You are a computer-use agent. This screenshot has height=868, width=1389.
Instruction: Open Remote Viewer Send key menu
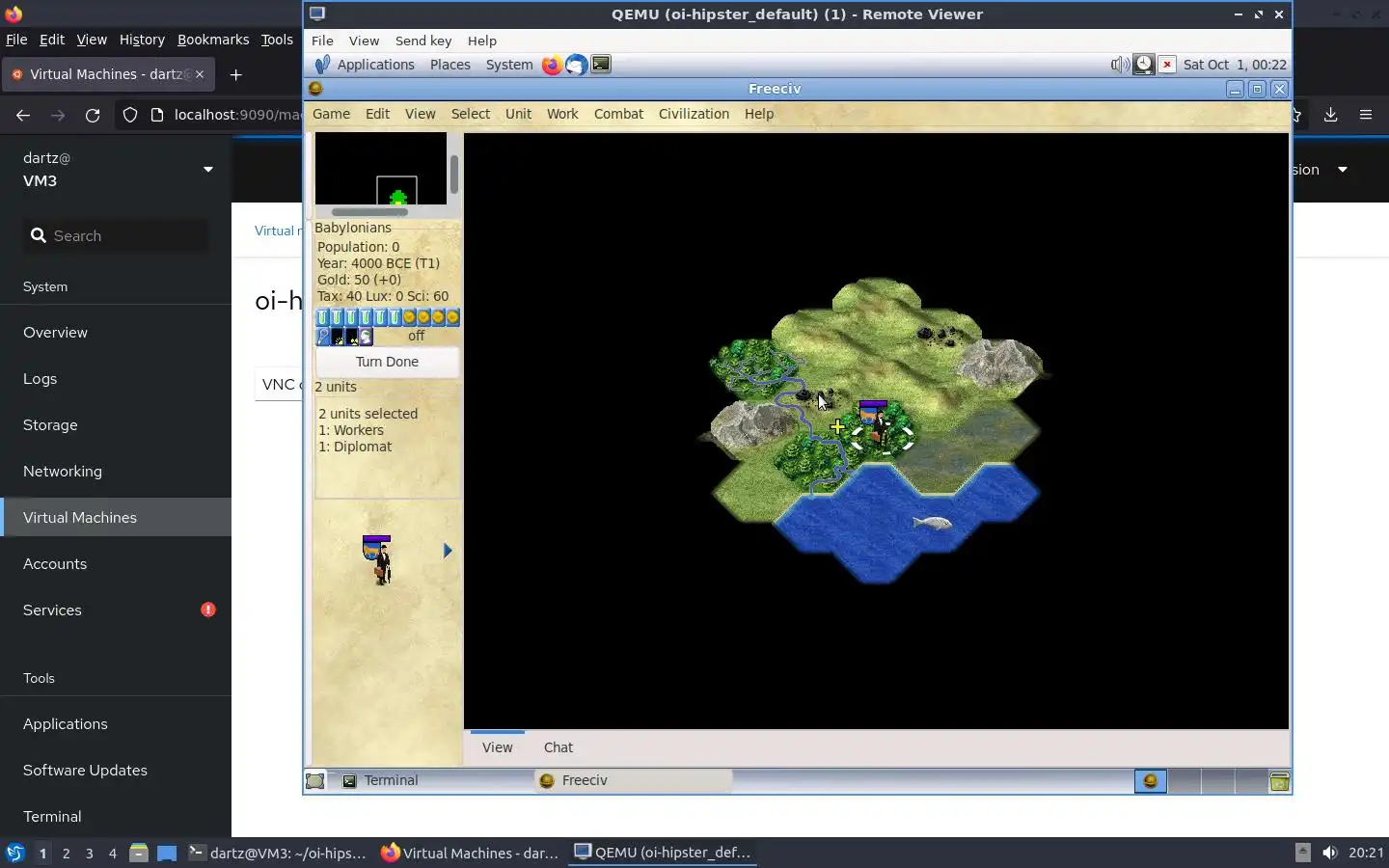(423, 41)
